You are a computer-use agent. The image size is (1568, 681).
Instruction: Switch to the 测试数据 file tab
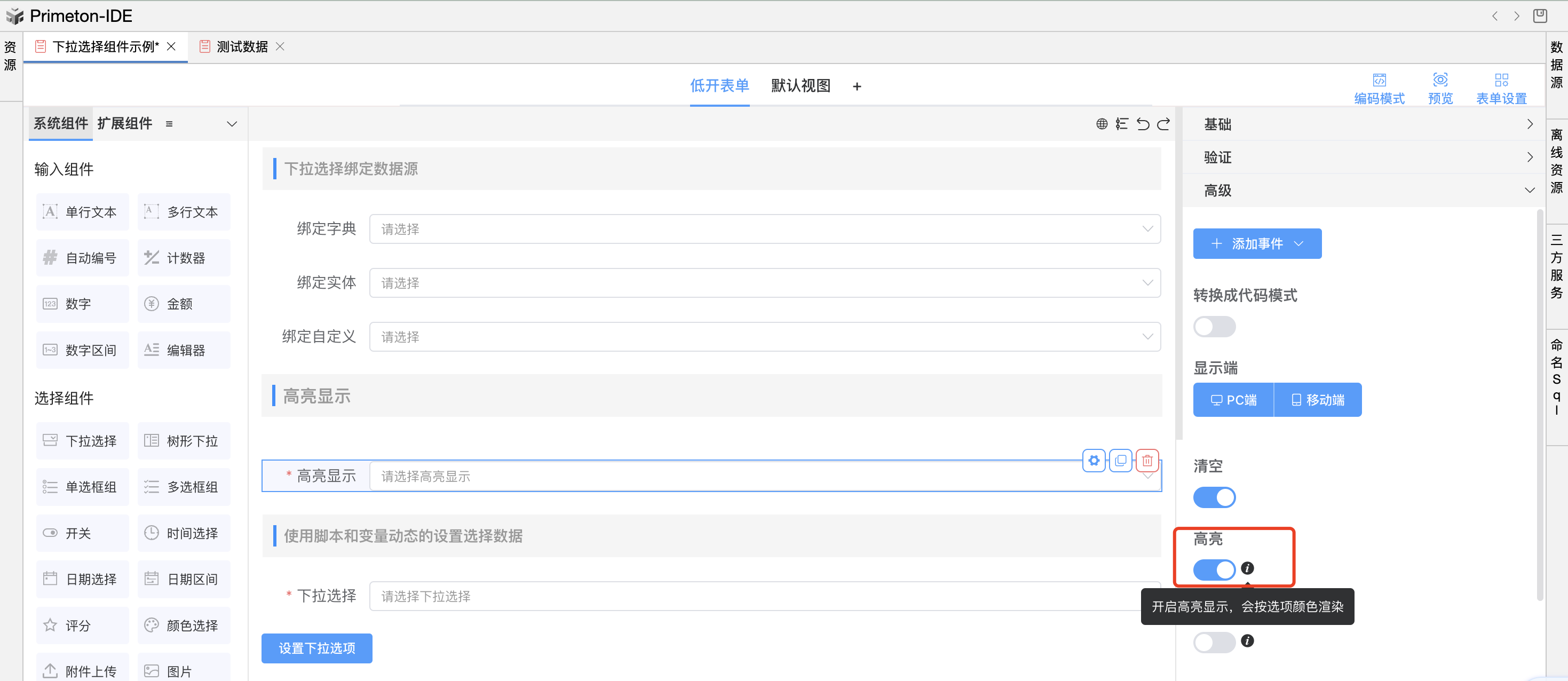tap(242, 47)
